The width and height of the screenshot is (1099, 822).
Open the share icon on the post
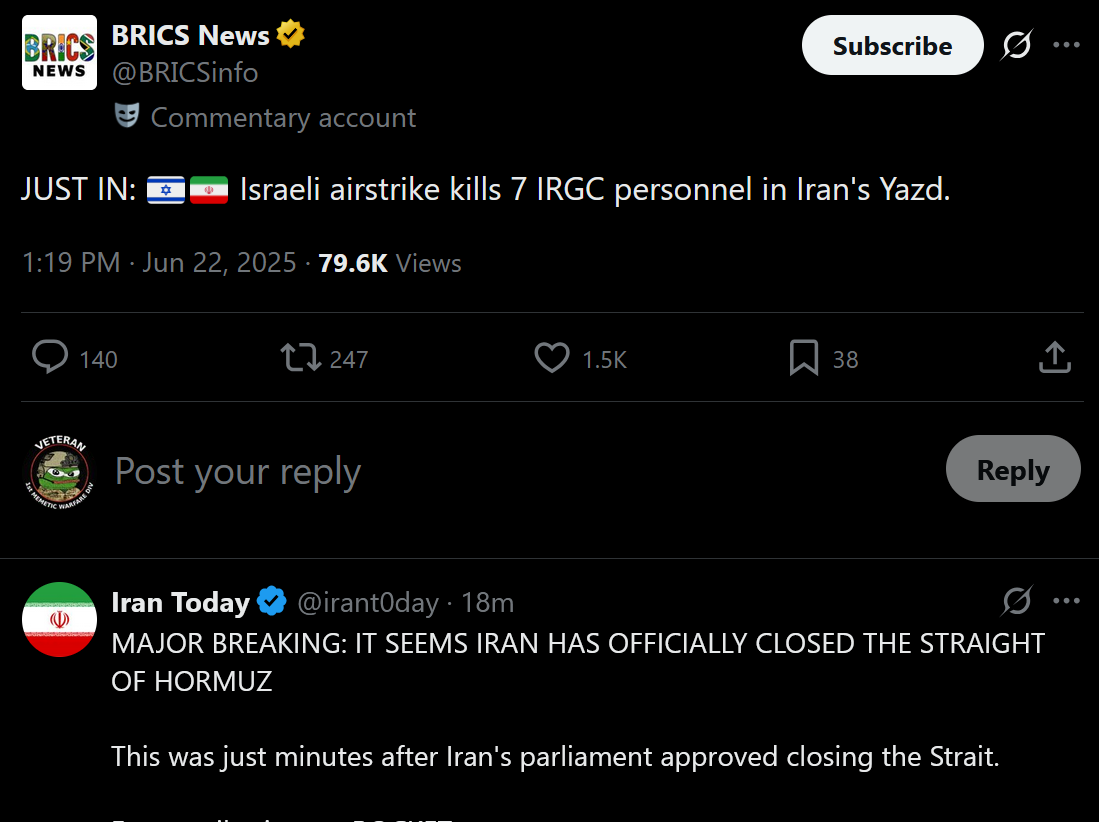click(x=1055, y=357)
